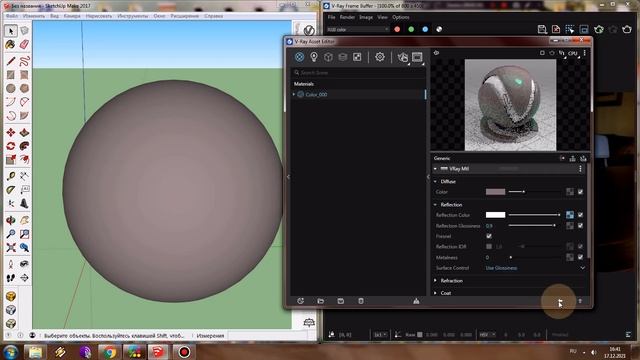Open V-Ray Settings gear icon
This screenshot has width=640, height=360.
pyautogui.click(x=380, y=57)
